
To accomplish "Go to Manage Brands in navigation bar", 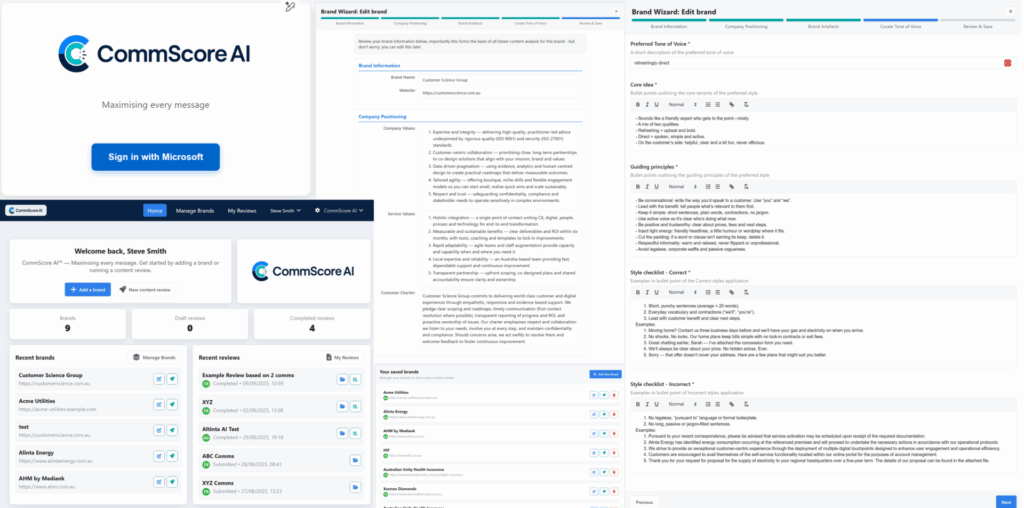I will coord(196,211).
